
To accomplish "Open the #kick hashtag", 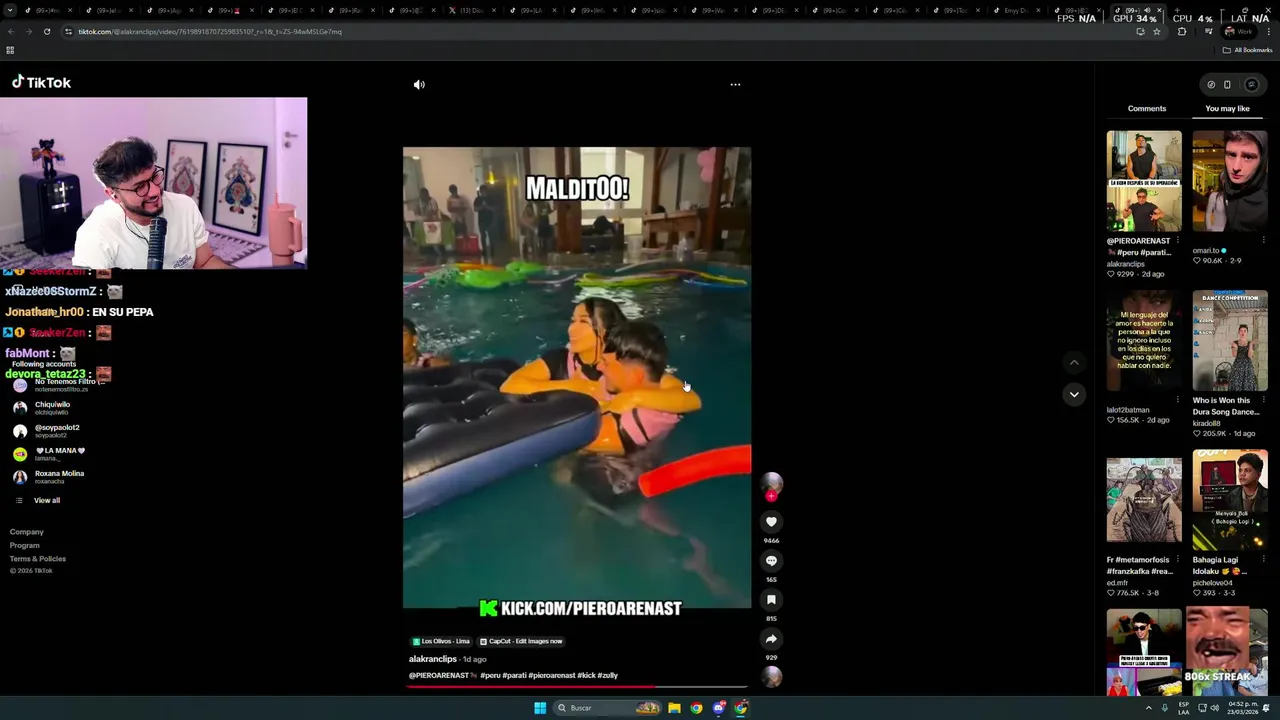I will tap(586, 675).
